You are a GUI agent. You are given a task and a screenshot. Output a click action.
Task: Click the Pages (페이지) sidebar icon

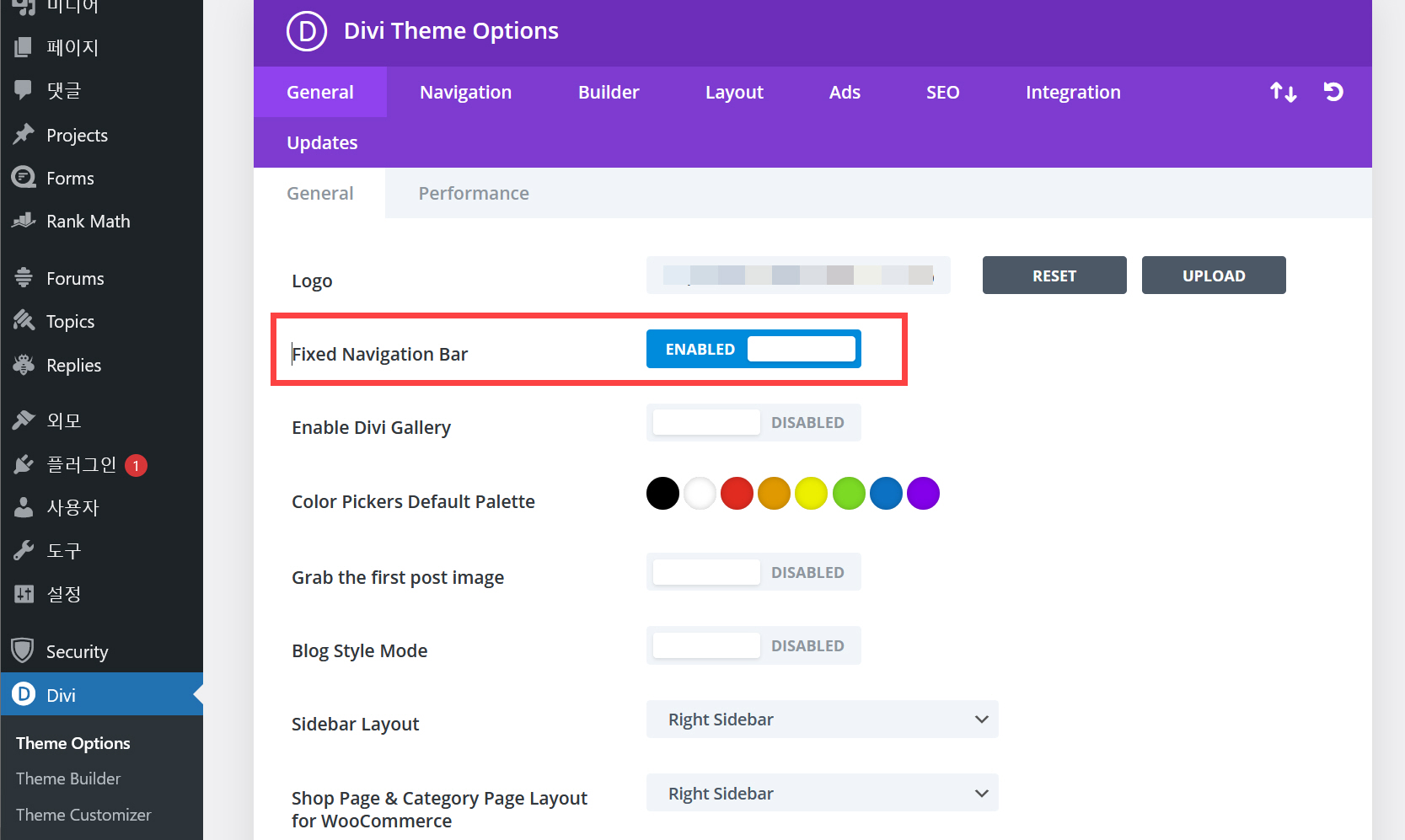pyautogui.click(x=24, y=47)
